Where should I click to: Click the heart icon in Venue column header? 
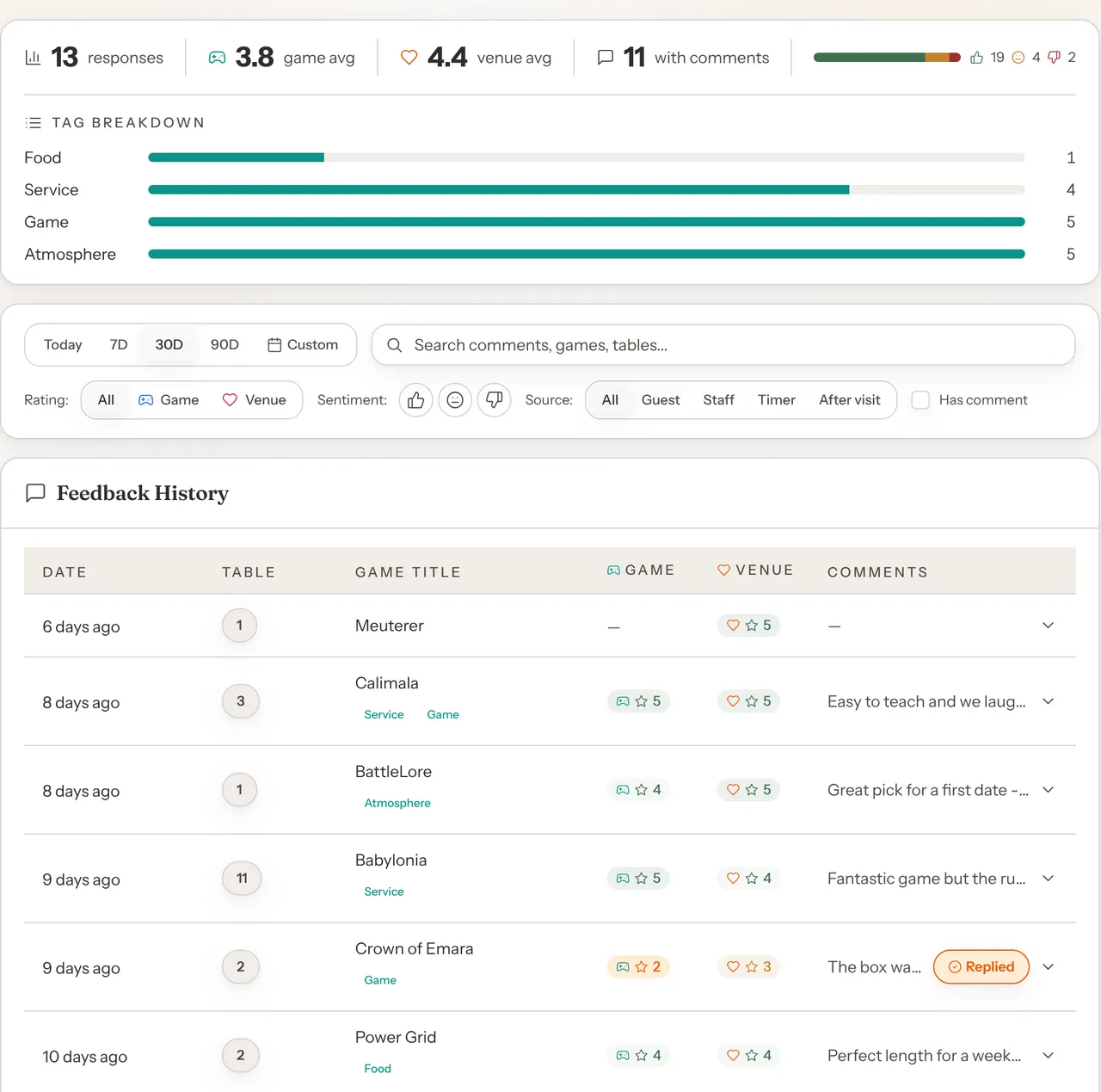click(724, 571)
